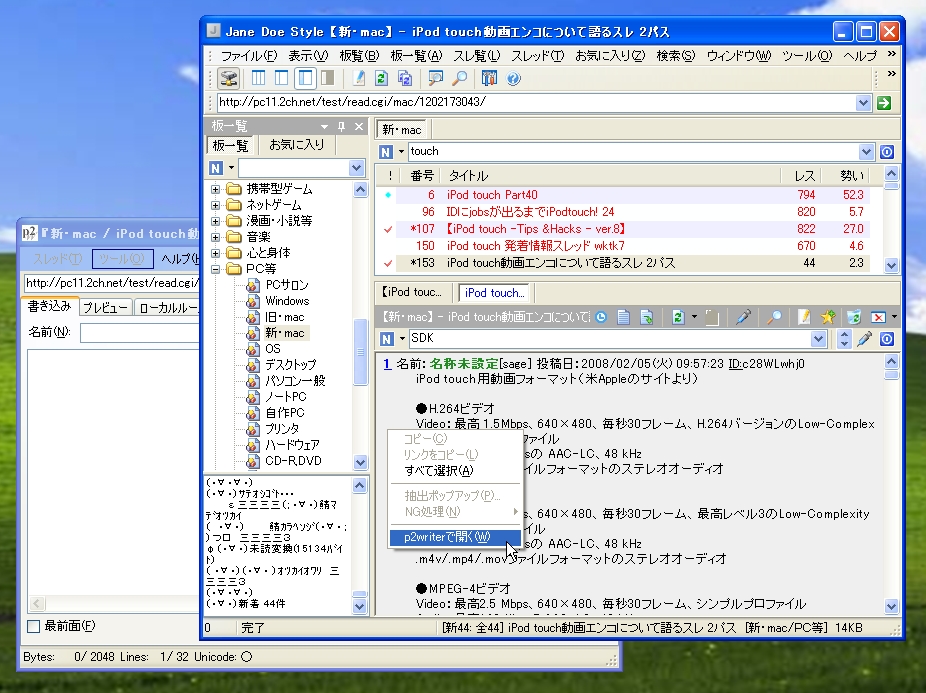The image size is (926, 693).
Task: Click the clock icon in thread toolbar
Action: tap(601, 317)
